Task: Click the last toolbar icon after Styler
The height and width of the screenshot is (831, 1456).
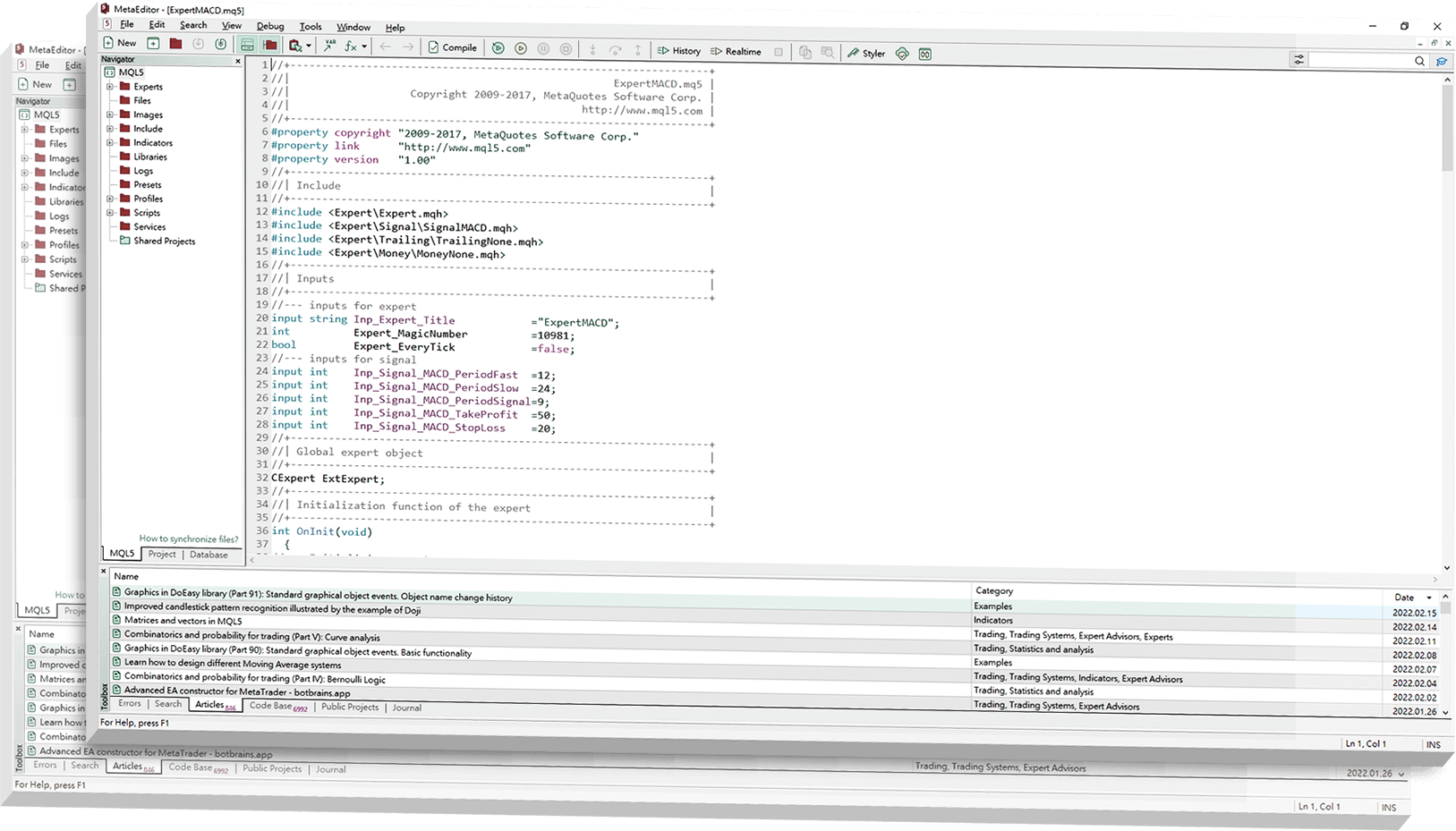Action: 924,54
